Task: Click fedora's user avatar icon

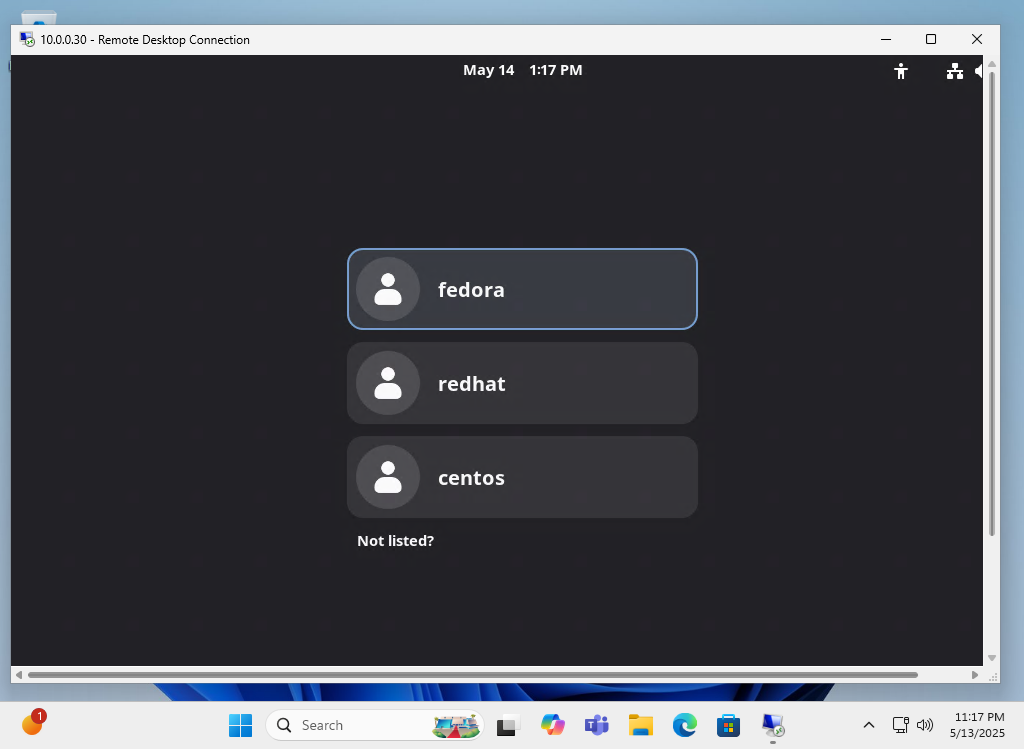Action: (388, 289)
